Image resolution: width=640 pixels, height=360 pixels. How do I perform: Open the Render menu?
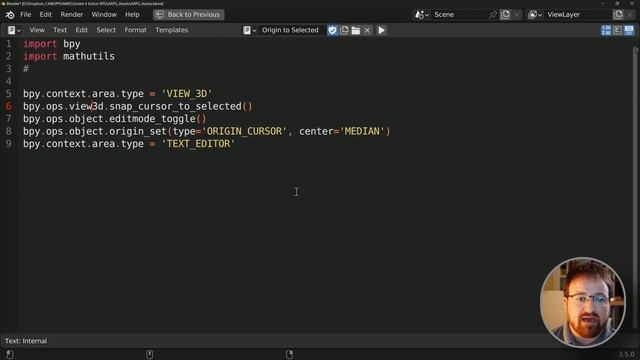[71, 15]
